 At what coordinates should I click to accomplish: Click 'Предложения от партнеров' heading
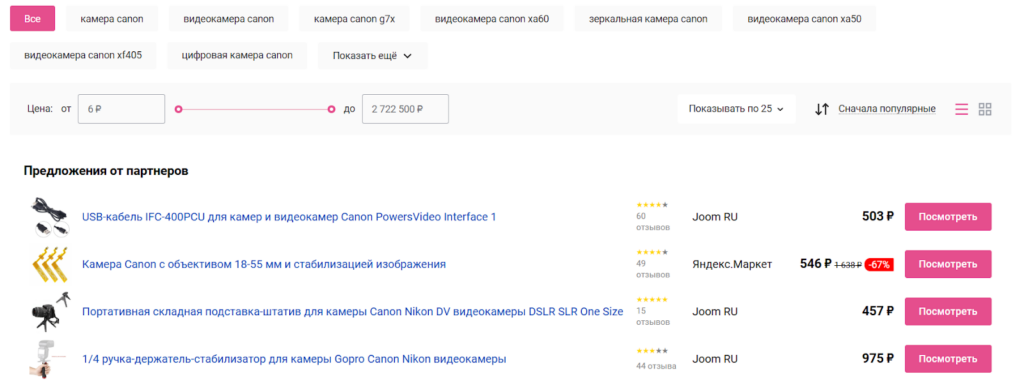coord(106,171)
